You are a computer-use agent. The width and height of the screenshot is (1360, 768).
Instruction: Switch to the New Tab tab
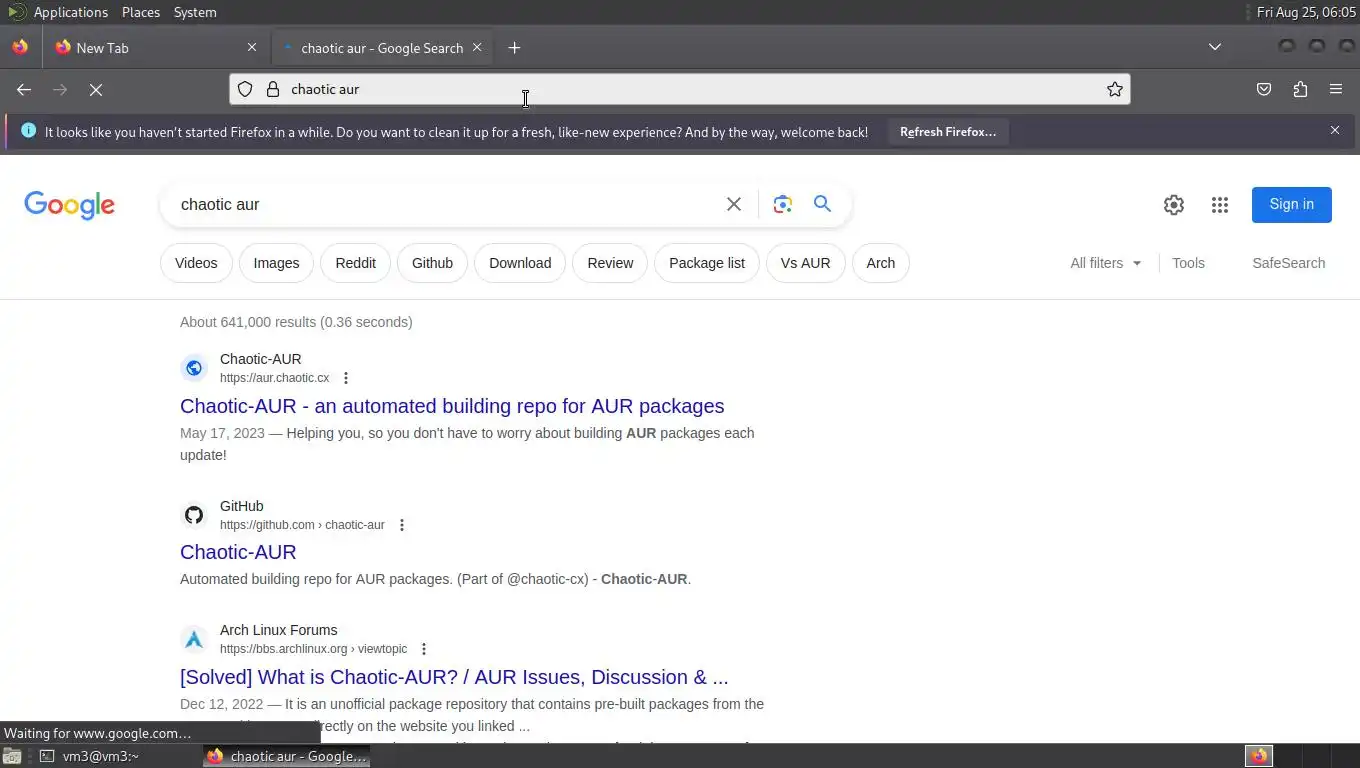[x=155, y=48]
